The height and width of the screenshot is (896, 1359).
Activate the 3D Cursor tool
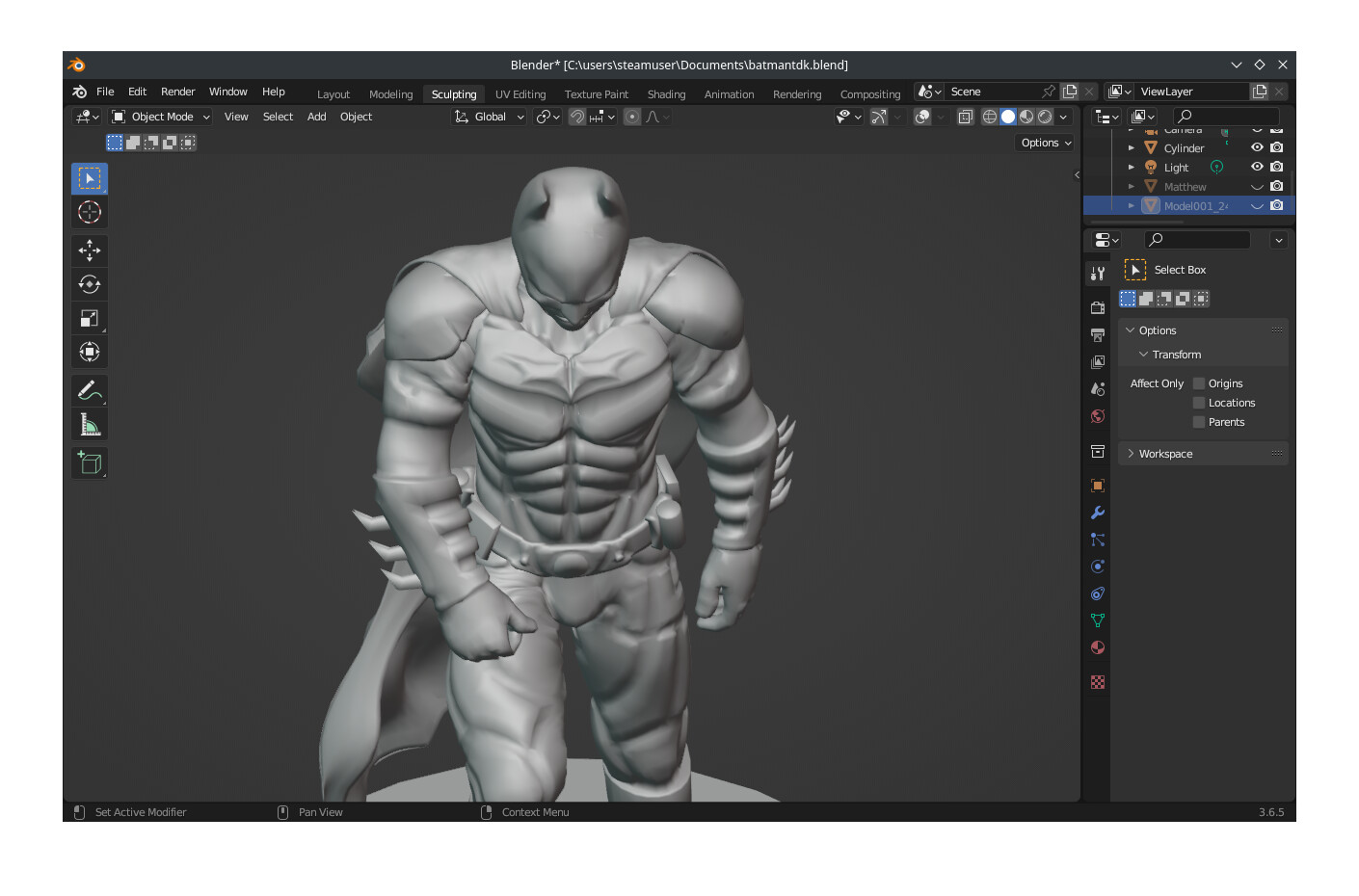point(90,212)
